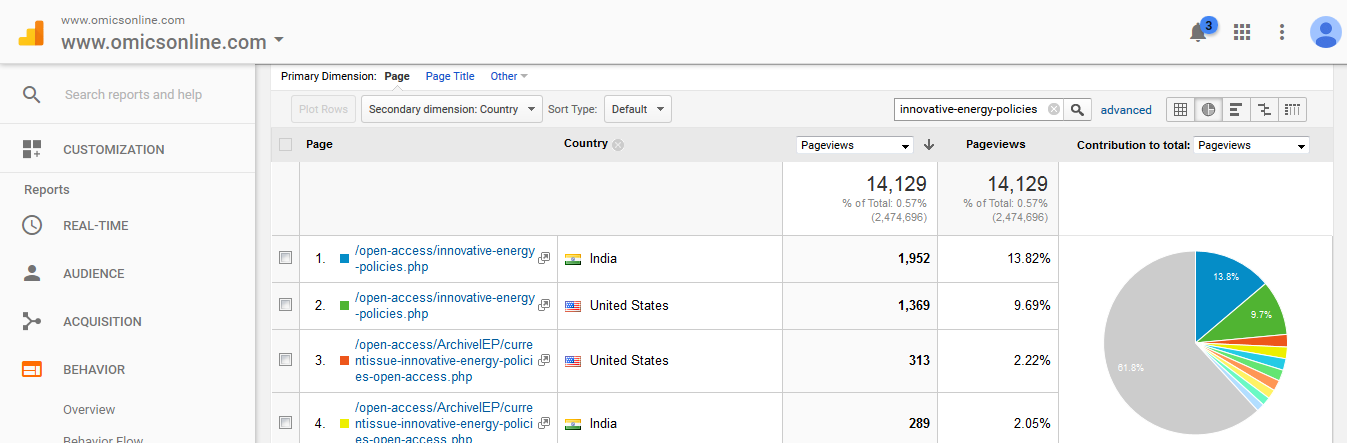Viewport: 1347px width, 443px height.
Task: Click the Search reports and help field
Action: click(133, 94)
